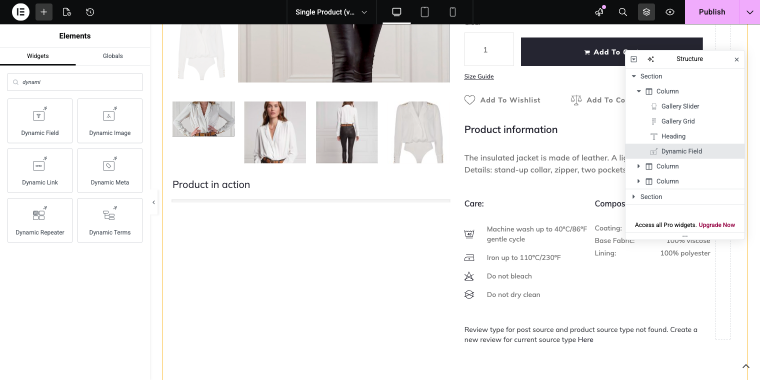The image size is (760, 380).
Task: Collapse the first Section in Structure
Action: pos(633,76)
